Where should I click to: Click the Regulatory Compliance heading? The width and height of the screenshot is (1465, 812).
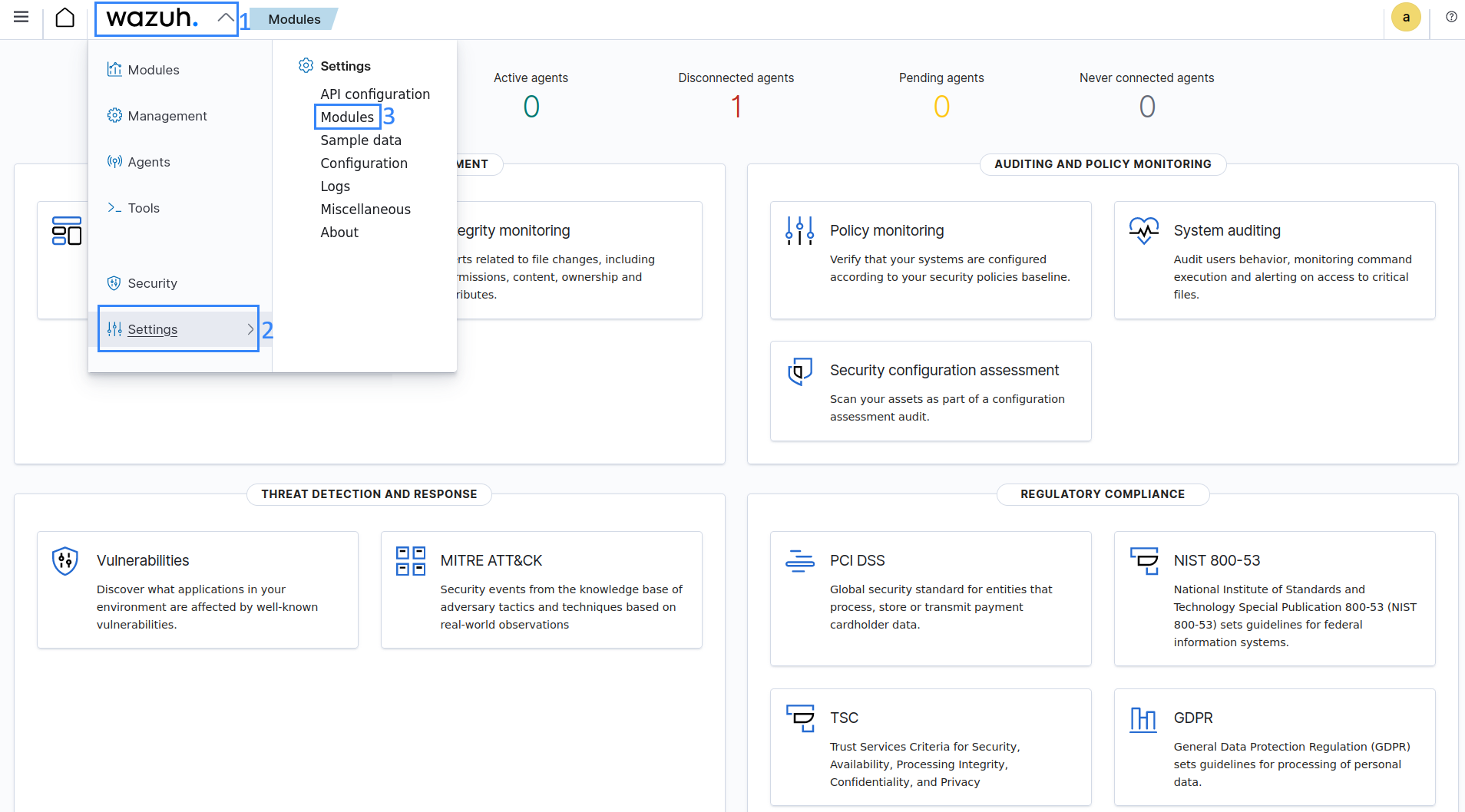[1103, 494]
